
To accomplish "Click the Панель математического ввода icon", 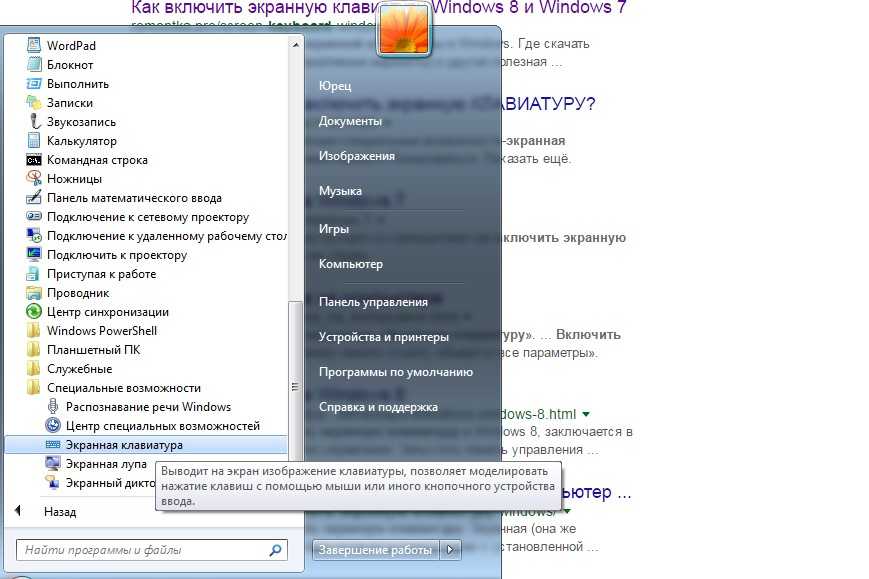I will (34, 197).
